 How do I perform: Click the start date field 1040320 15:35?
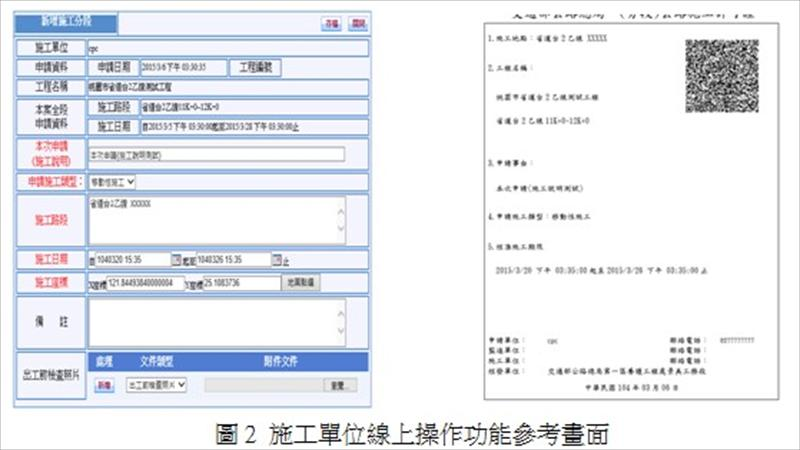click(x=133, y=260)
